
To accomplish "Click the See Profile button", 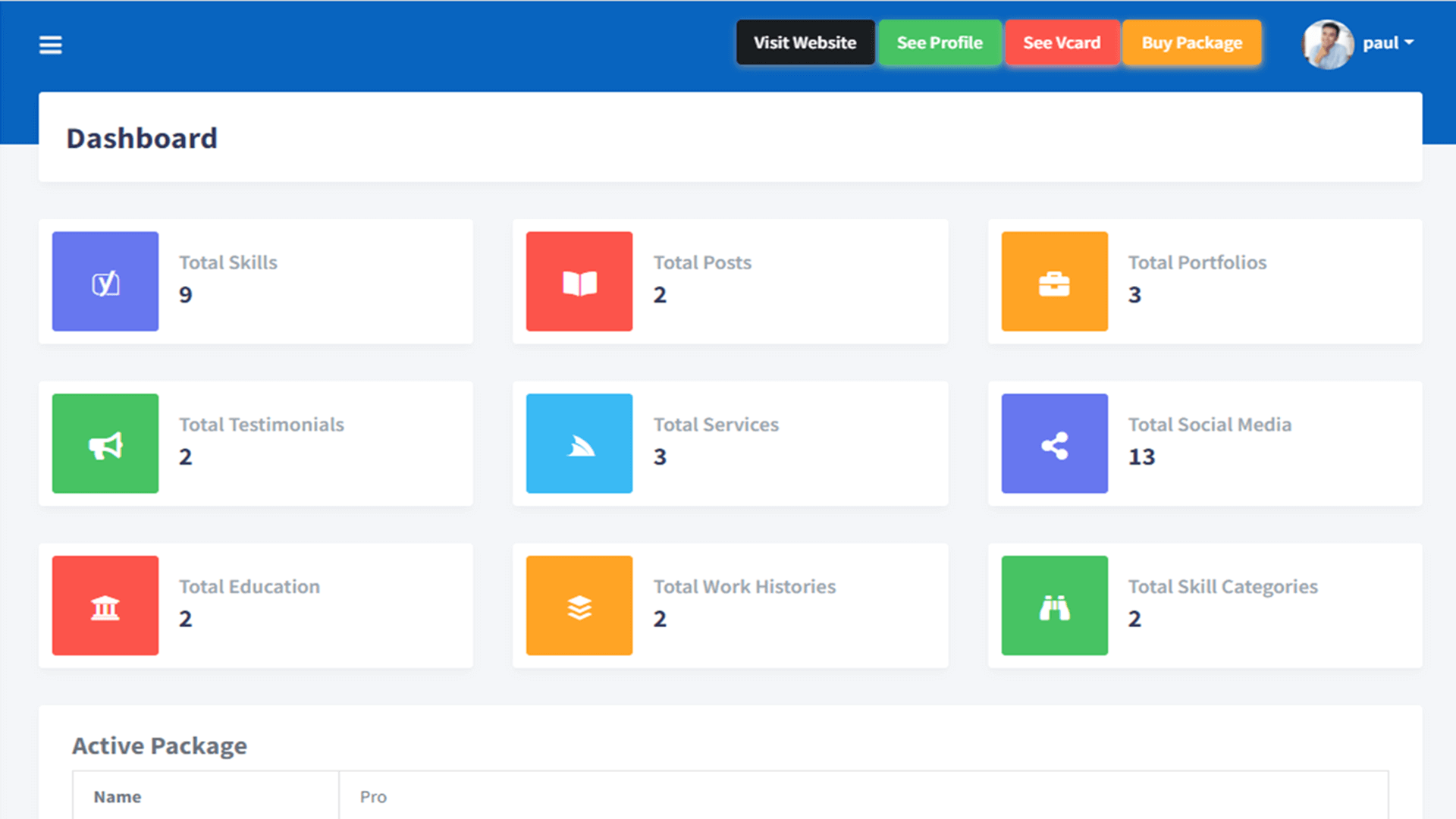I will 940,42.
